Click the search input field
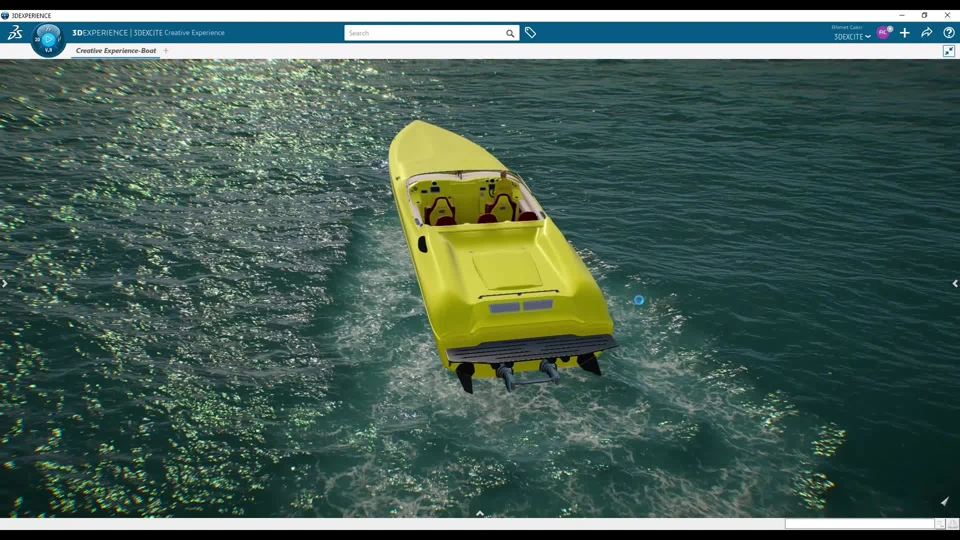 (425, 33)
